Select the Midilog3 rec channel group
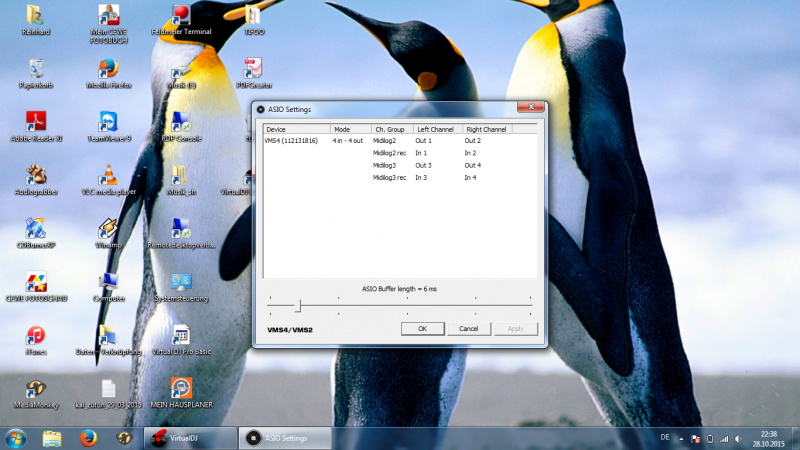 (x=389, y=178)
